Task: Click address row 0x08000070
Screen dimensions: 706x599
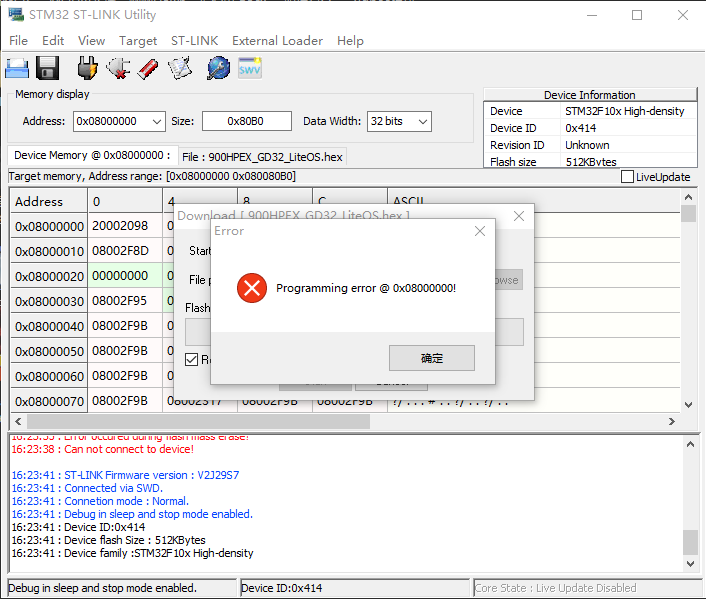Action: [x=49, y=401]
